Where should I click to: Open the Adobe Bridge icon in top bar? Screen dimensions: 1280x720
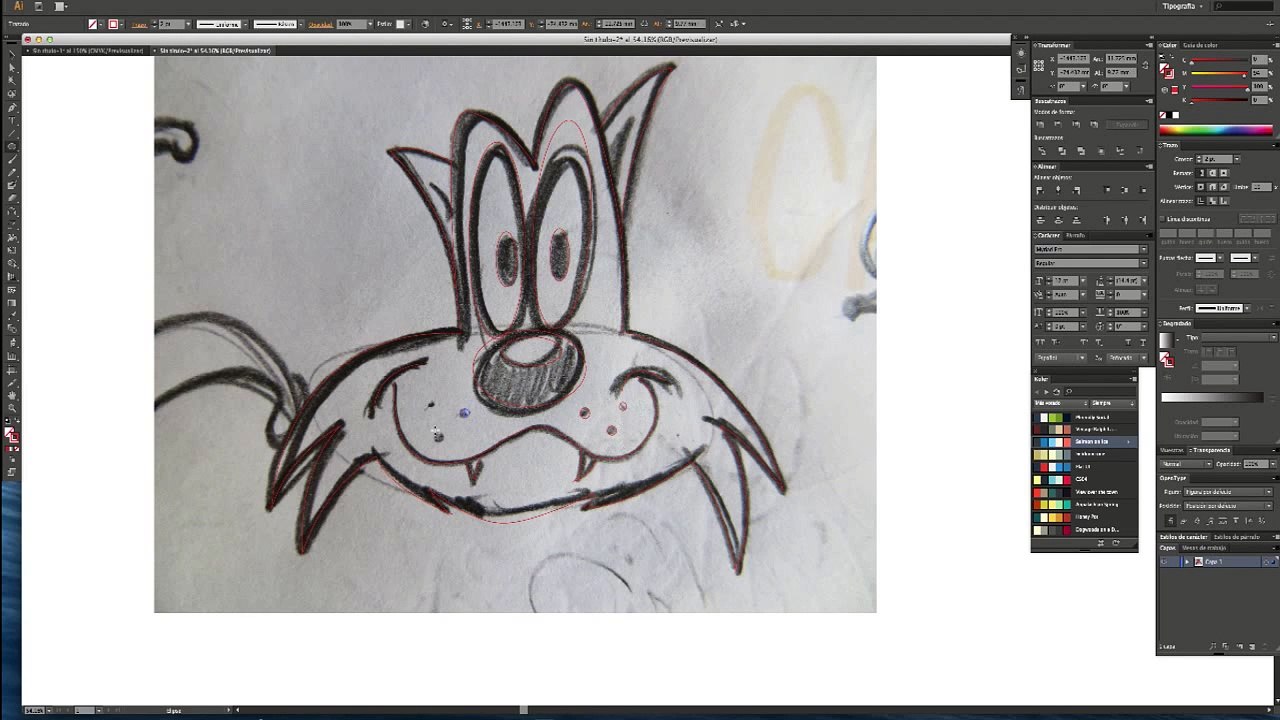(38, 6)
